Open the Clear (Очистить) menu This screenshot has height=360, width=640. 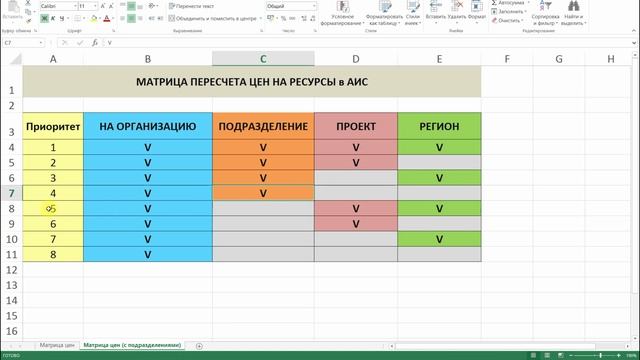pos(507,20)
